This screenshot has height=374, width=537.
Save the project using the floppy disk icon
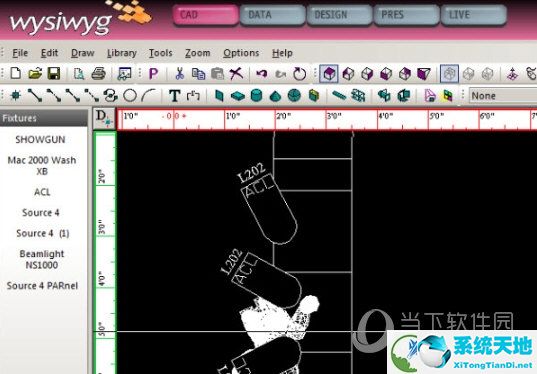[54, 73]
